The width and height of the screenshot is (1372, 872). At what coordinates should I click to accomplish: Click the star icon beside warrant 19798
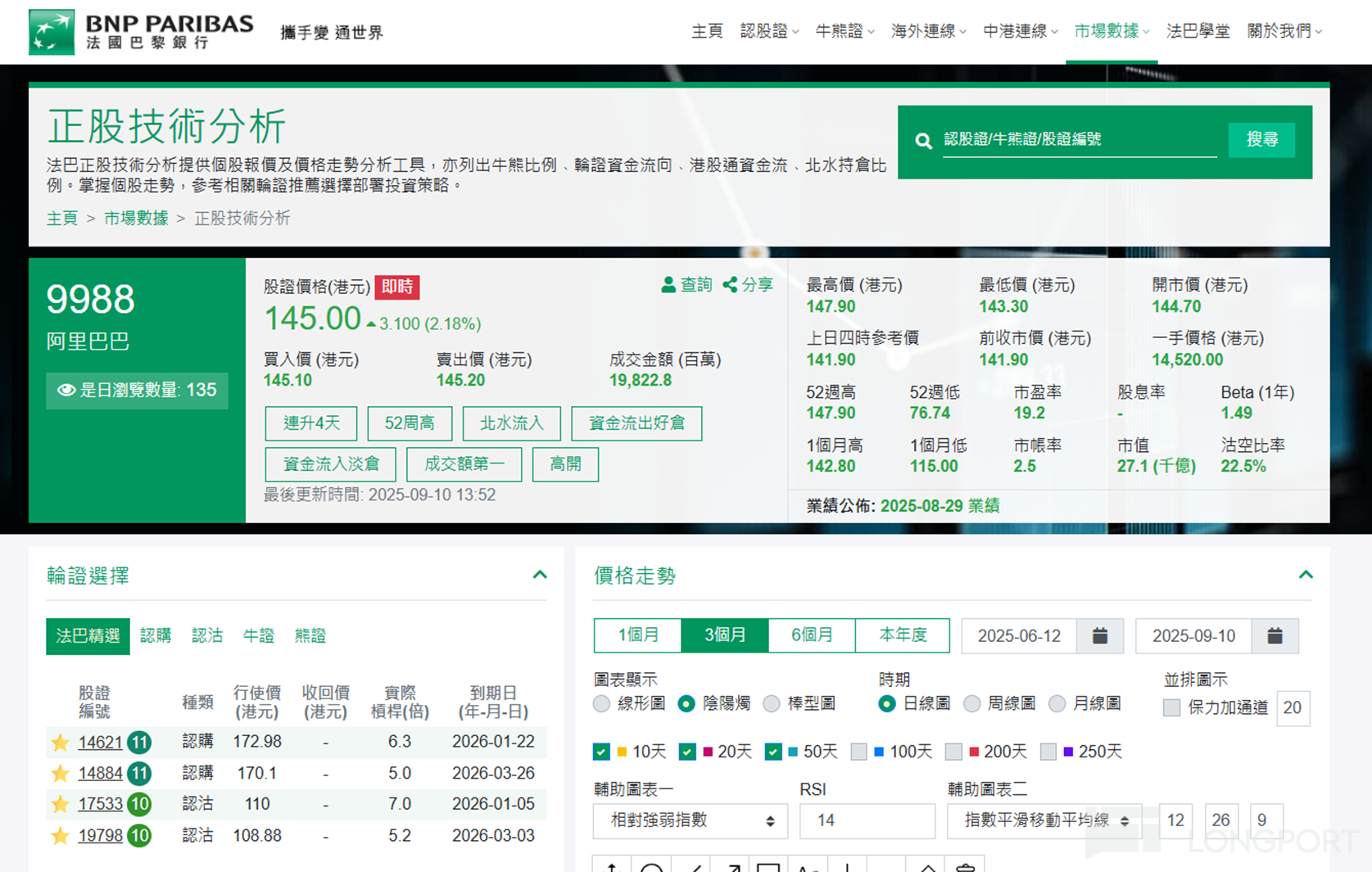click(60, 836)
